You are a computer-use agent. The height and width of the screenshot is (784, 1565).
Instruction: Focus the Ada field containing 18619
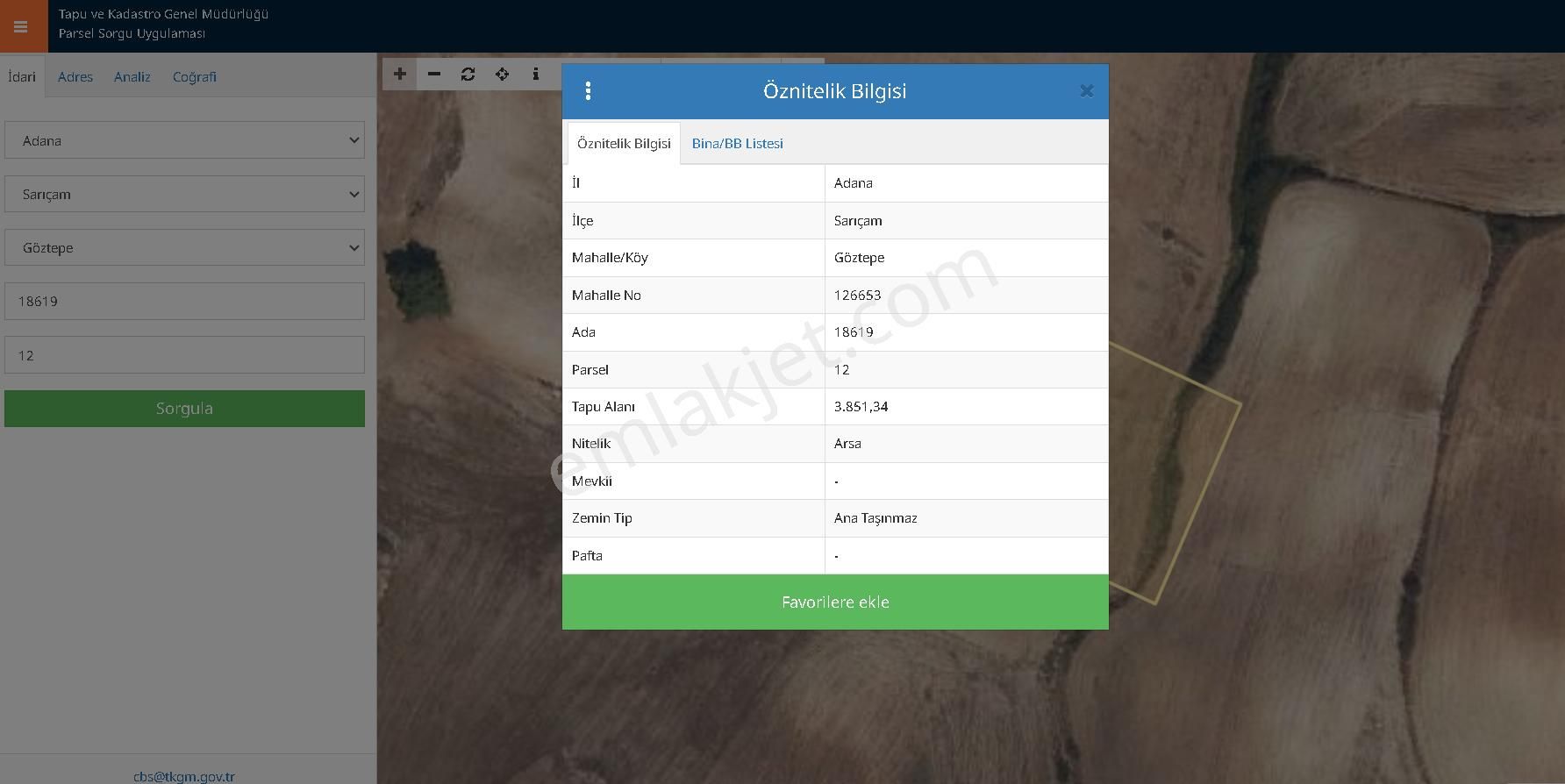point(184,301)
